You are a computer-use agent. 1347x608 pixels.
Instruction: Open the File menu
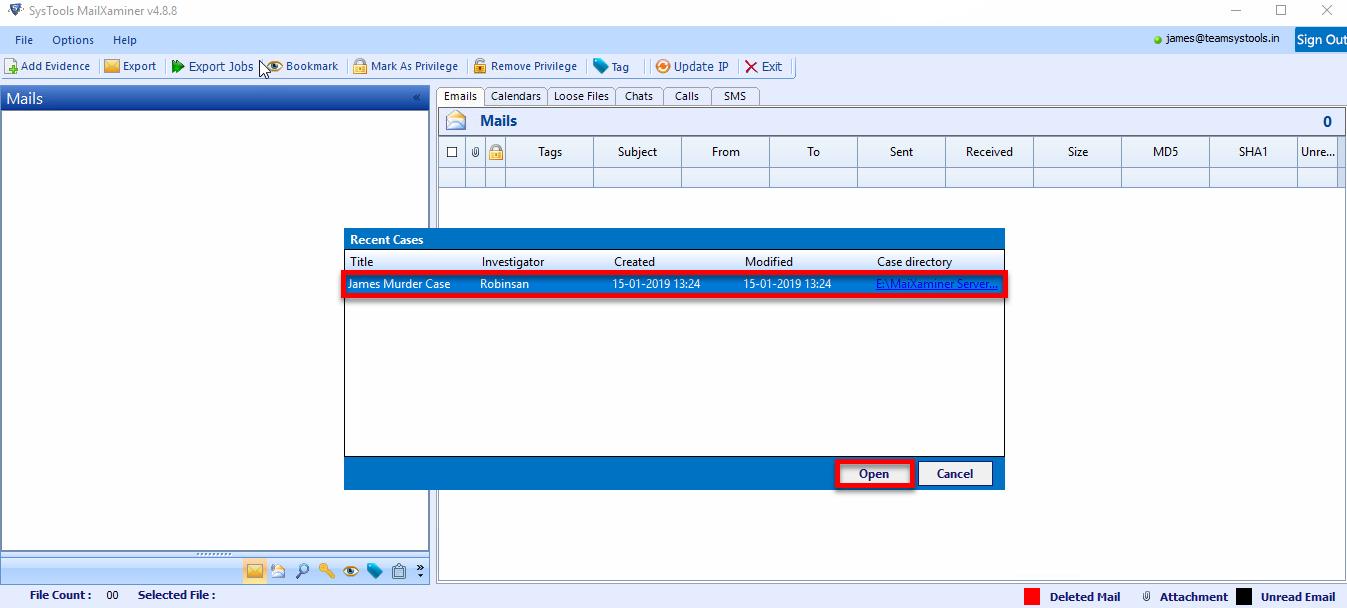point(24,40)
